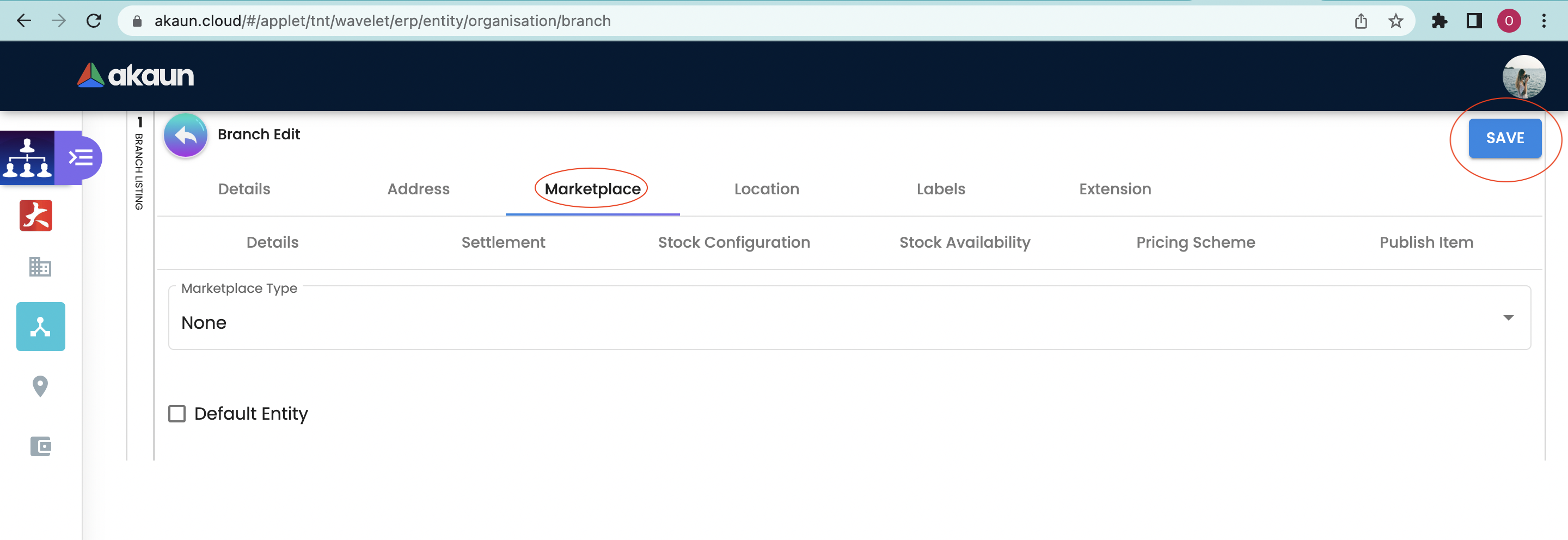Tick the Default Entity checkbox
Image resolution: width=1568 pixels, height=540 pixels.
pos(176,414)
